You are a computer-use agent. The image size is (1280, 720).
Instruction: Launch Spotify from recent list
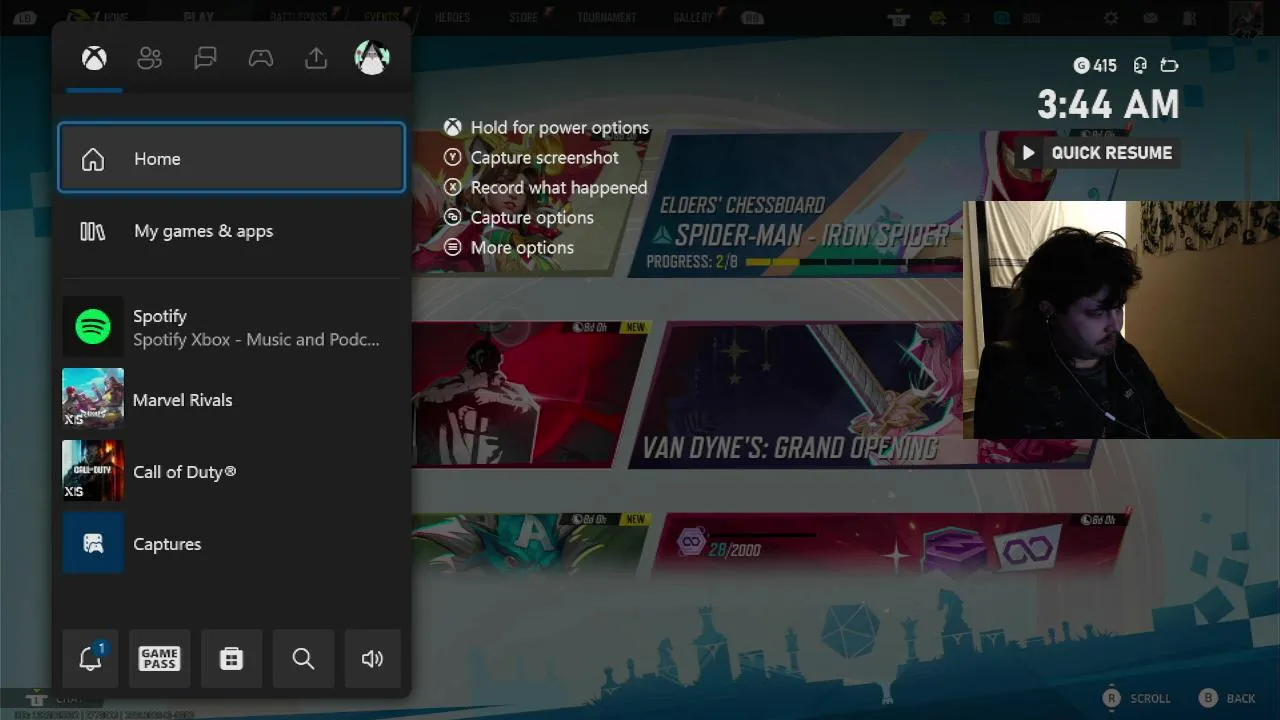(231, 327)
